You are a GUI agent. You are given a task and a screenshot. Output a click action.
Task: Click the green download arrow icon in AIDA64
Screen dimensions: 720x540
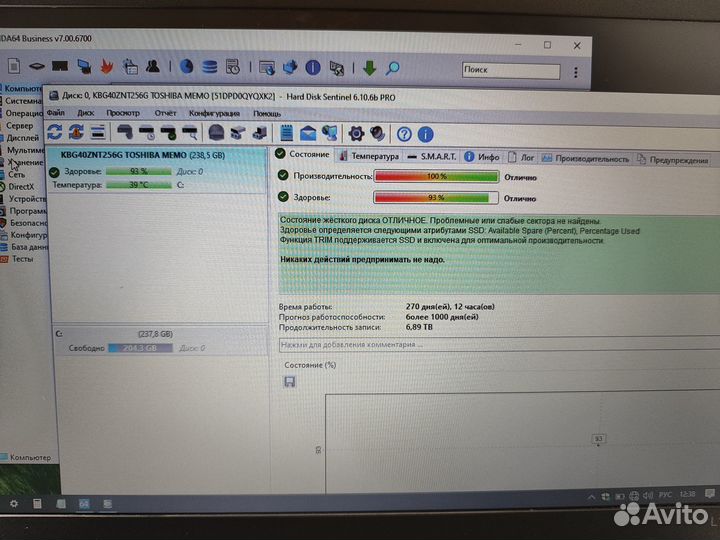coord(369,68)
